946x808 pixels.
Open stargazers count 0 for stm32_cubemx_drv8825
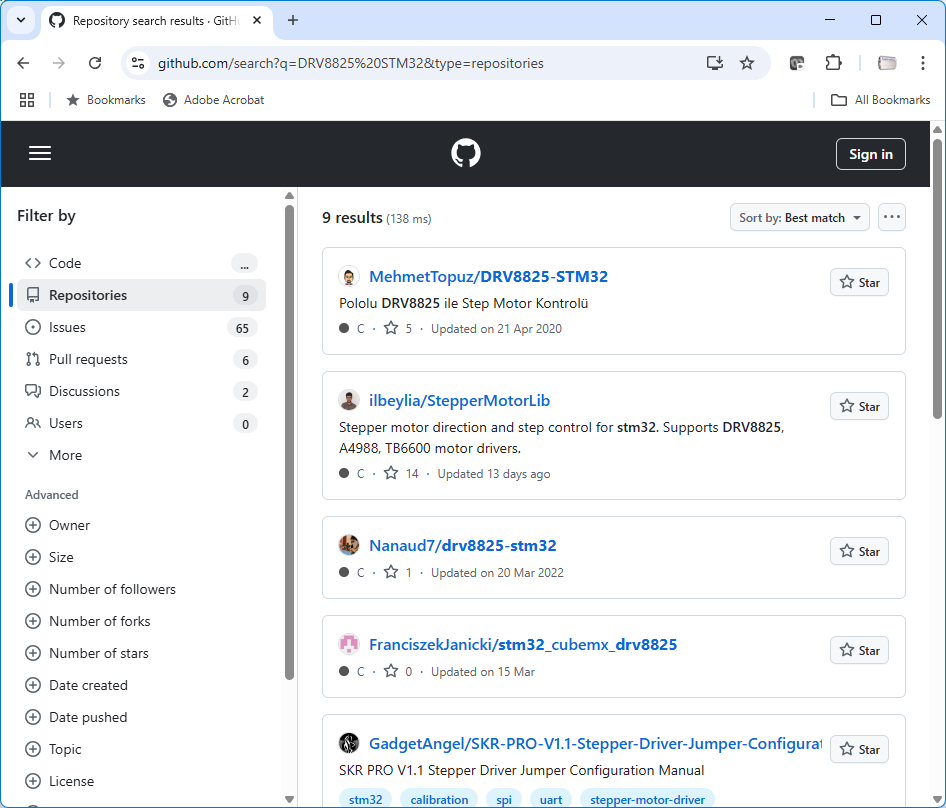click(x=398, y=672)
